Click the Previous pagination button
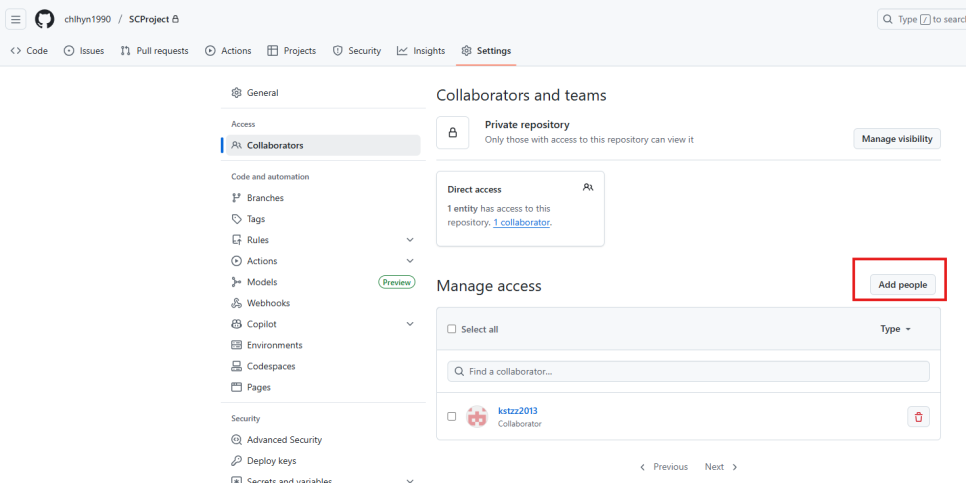Image resolution: width=966 pixels, height=483 pixels. [x=664, y=467]
